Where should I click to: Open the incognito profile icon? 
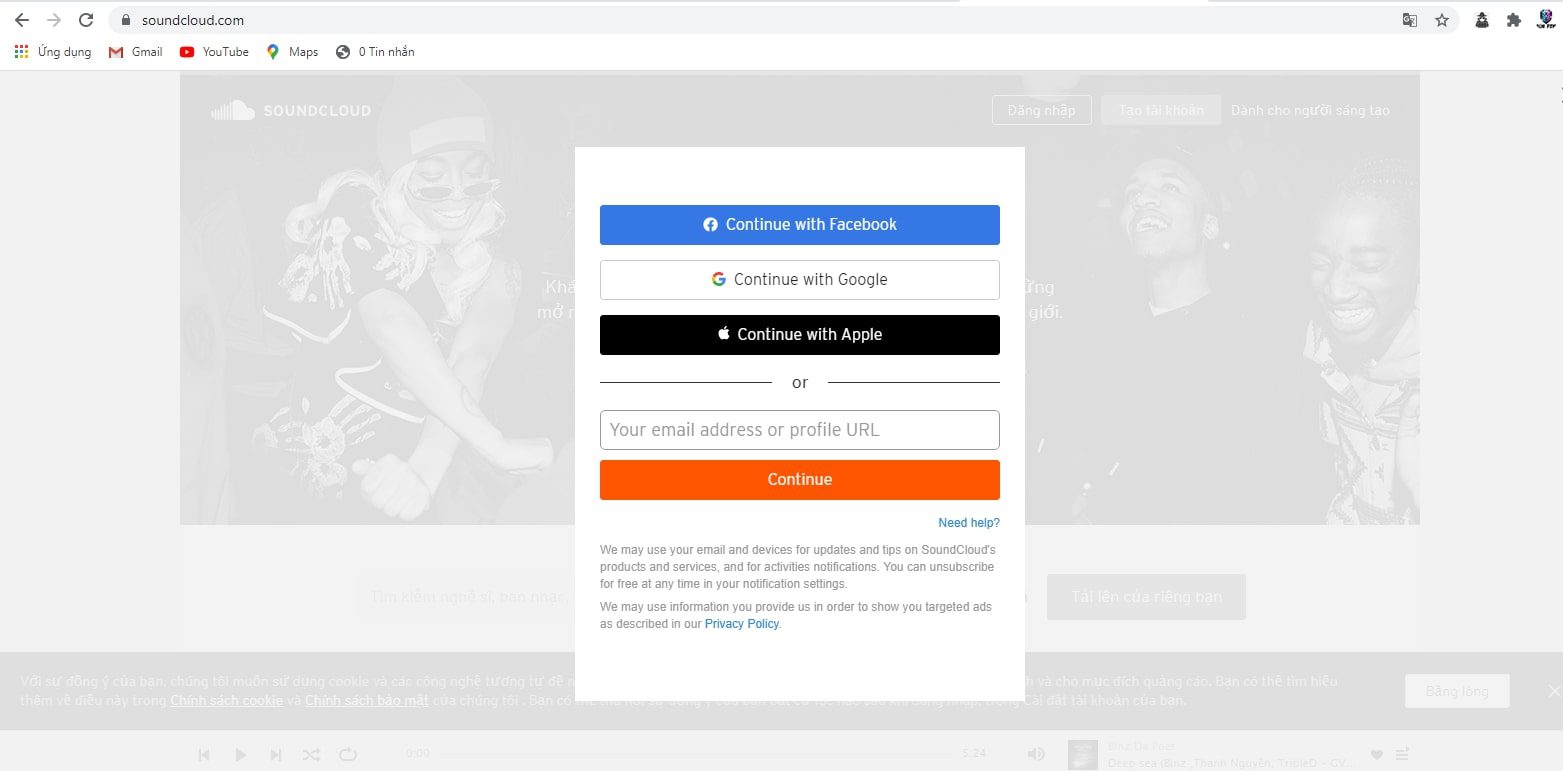pyautogui.click(x=1484, y=20)
